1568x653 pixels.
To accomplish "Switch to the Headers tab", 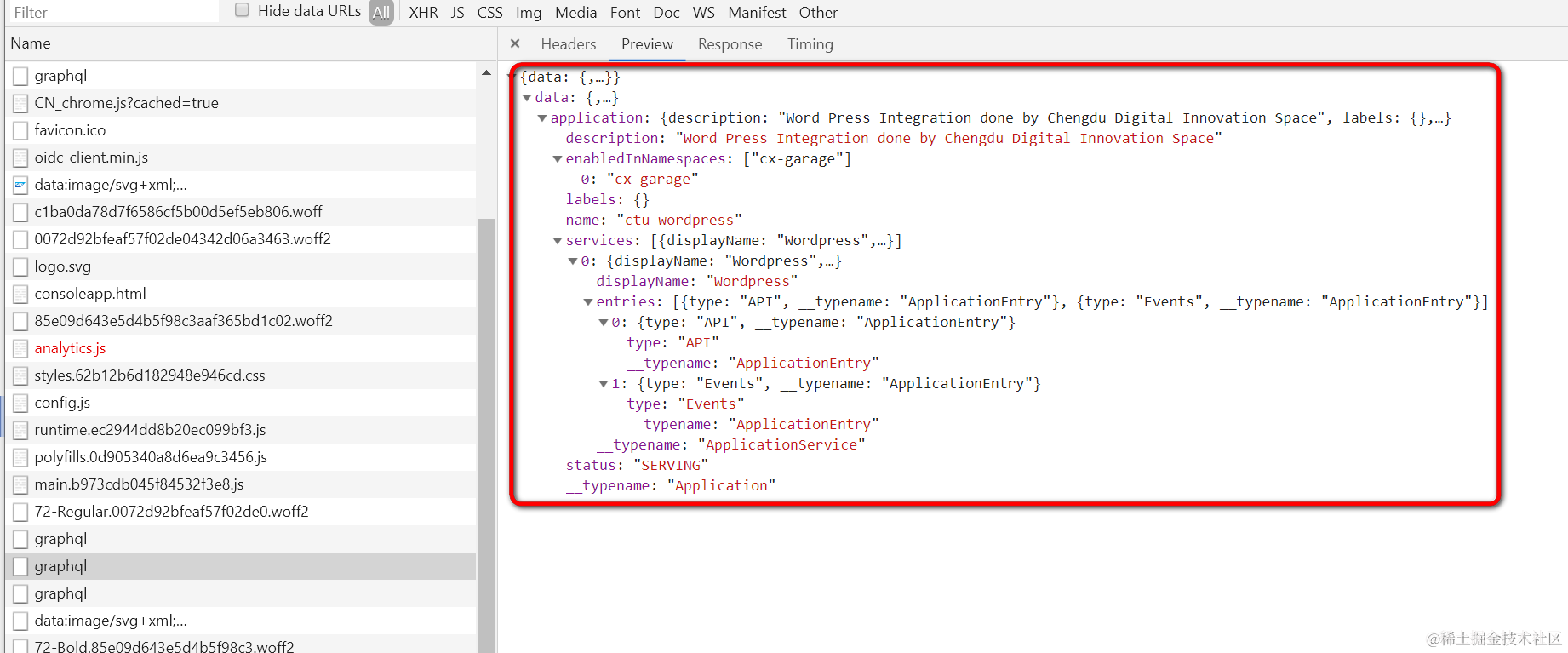I will [x=569, y=44].
